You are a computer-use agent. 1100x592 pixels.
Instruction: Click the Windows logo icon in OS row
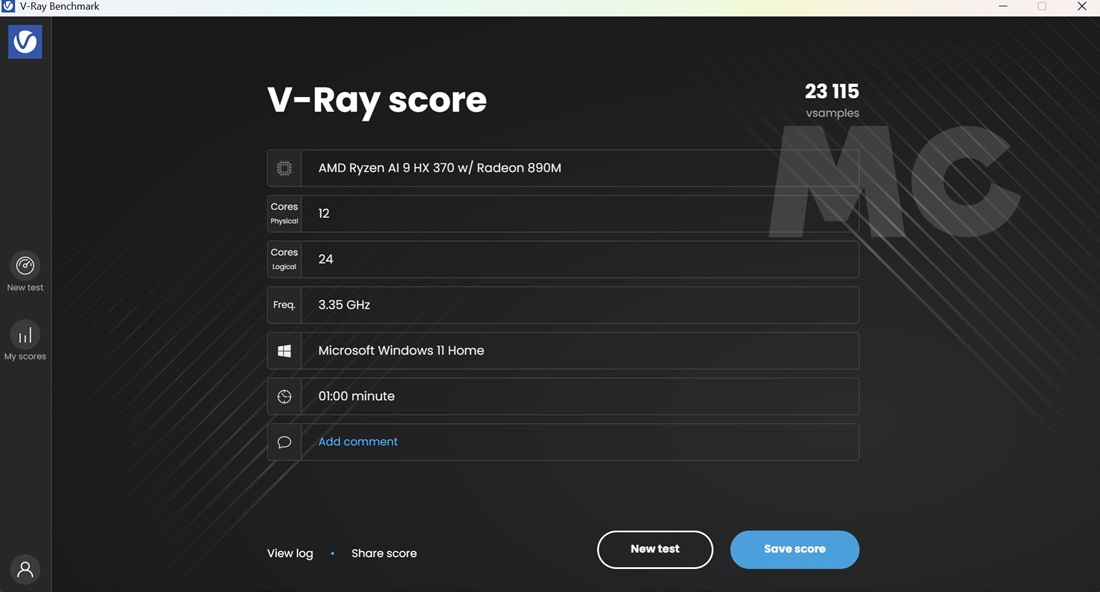click(284, 351)
